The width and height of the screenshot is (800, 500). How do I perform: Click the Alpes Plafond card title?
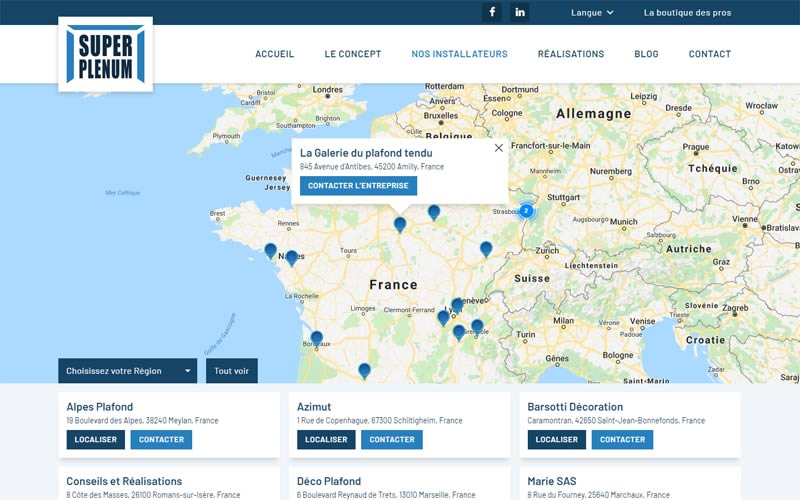point(99,407)
